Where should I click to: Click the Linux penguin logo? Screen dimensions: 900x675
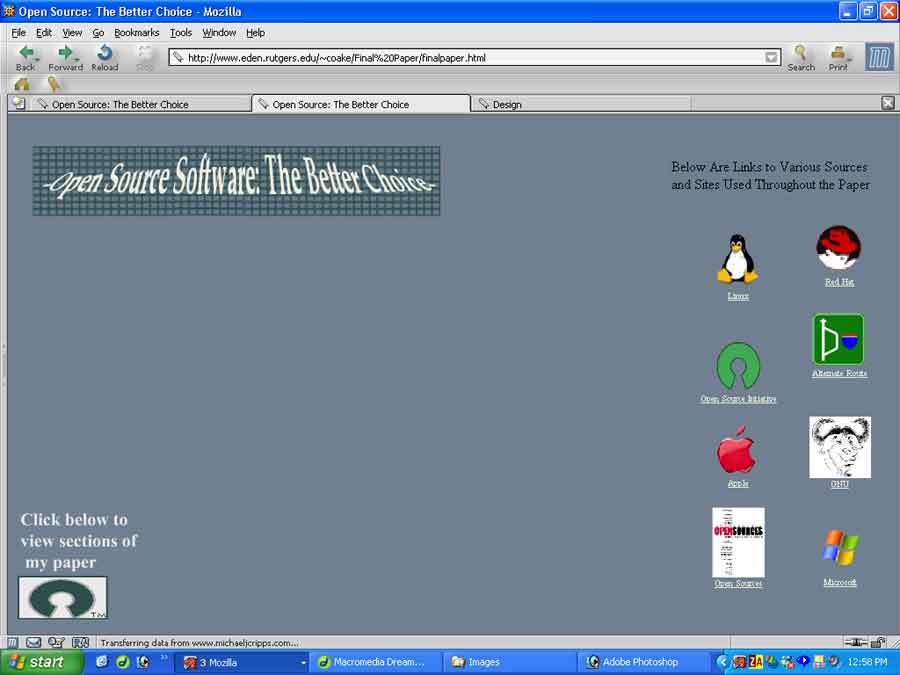pos(738,259)
